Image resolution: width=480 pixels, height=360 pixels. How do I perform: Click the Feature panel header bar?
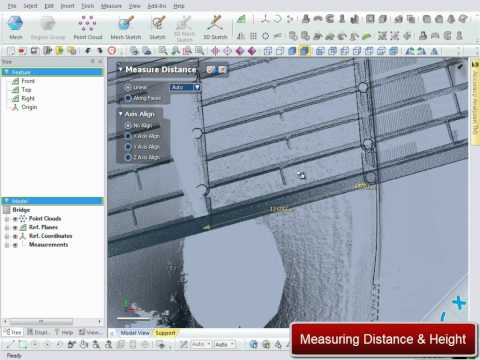53,72
